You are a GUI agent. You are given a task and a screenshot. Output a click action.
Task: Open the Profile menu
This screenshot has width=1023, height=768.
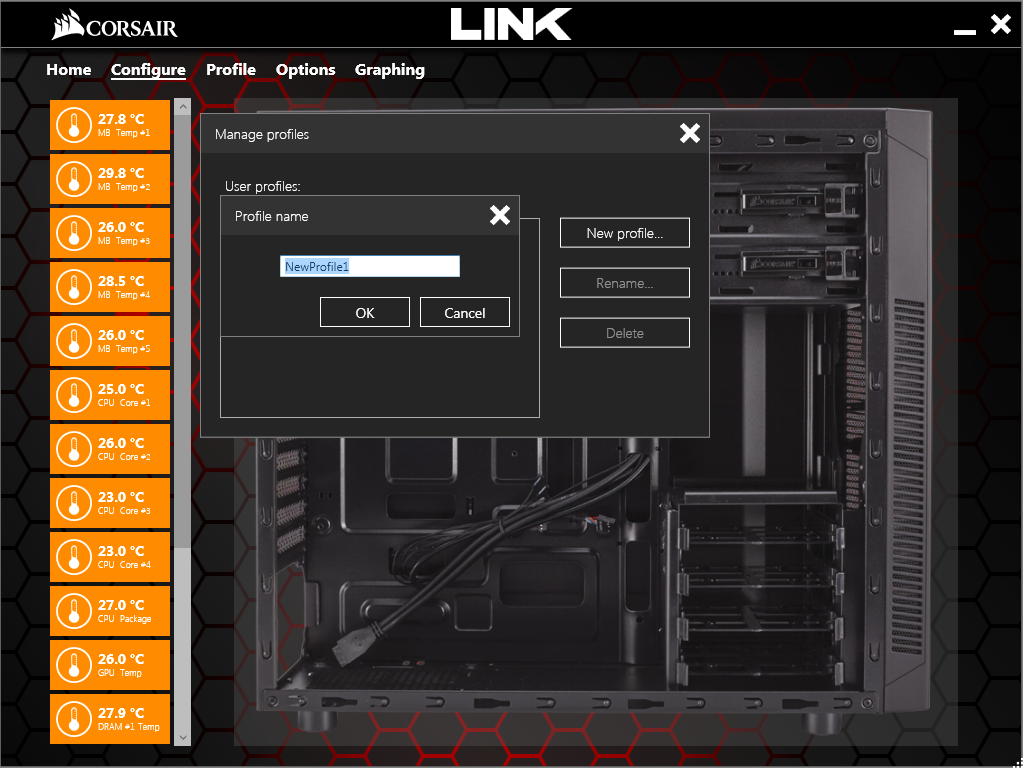click(x=231, y=70)
